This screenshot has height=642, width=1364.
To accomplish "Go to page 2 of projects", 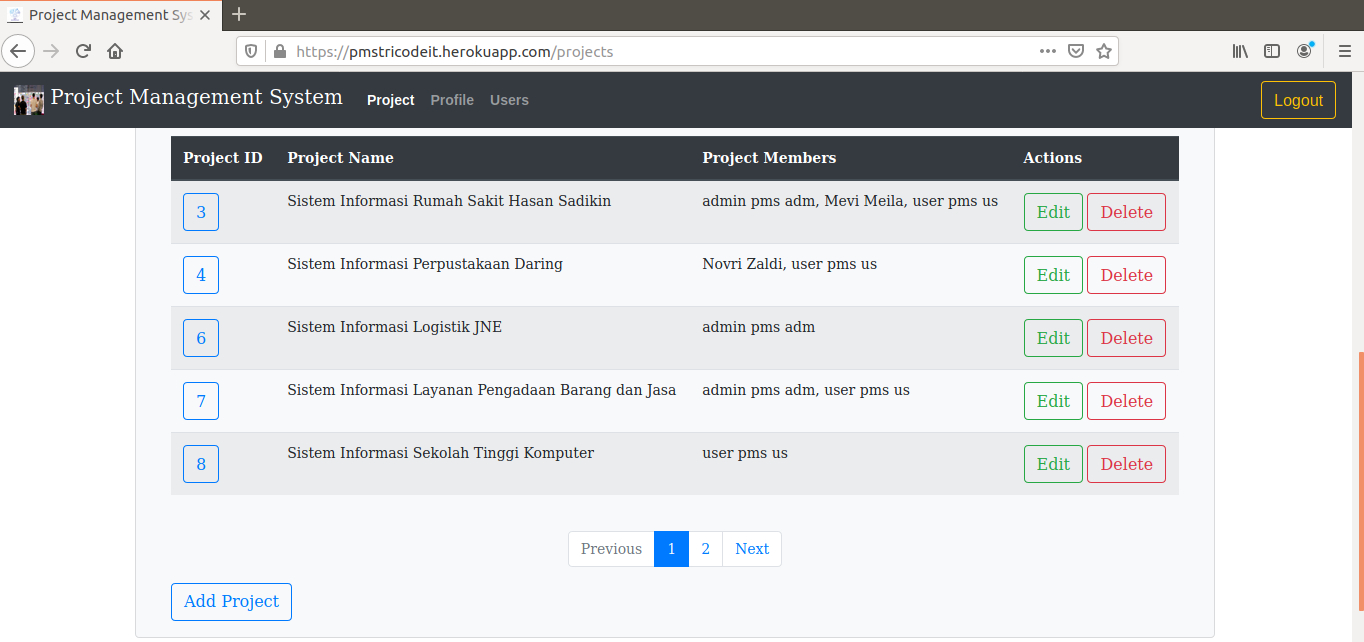I will [x=705, y=548].
